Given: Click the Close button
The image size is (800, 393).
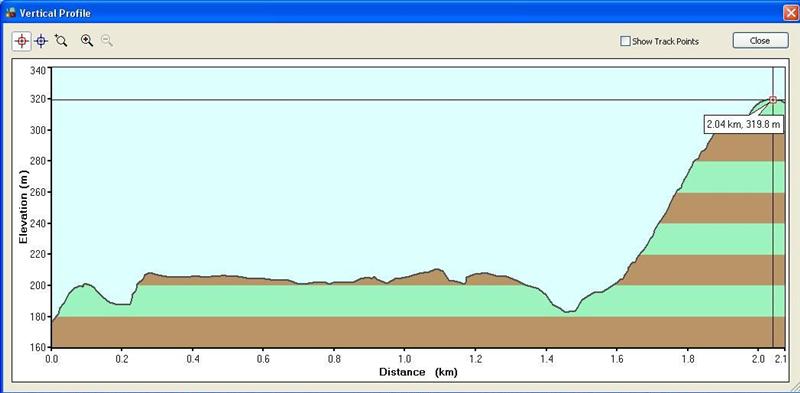Looking at the screenshot, I should pos(760,41).
